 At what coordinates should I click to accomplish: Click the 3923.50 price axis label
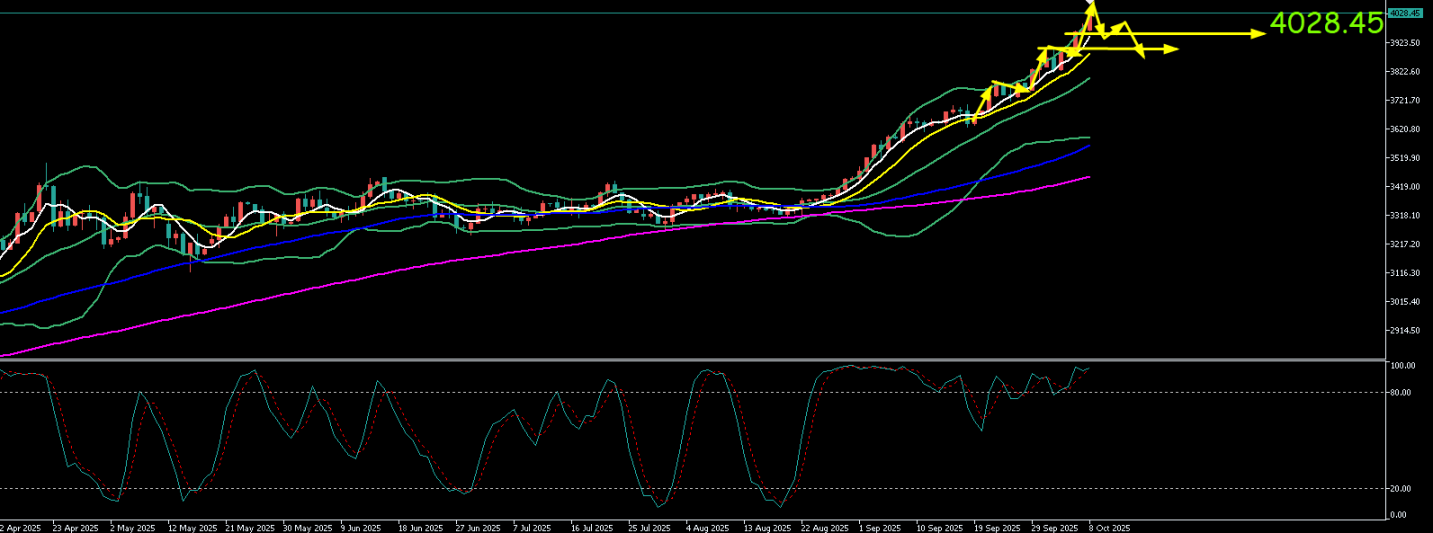(x=1405, y=43)
